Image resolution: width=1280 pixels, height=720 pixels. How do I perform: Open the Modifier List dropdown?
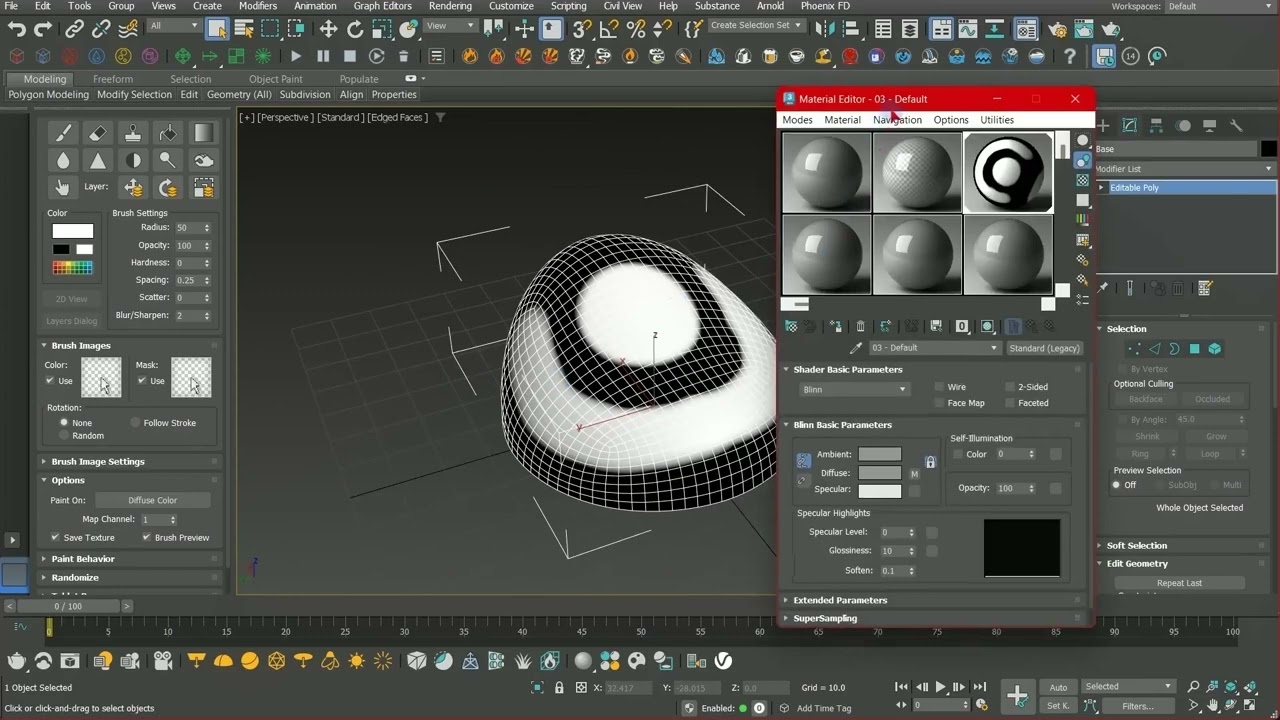click(x=1185, y=169)
